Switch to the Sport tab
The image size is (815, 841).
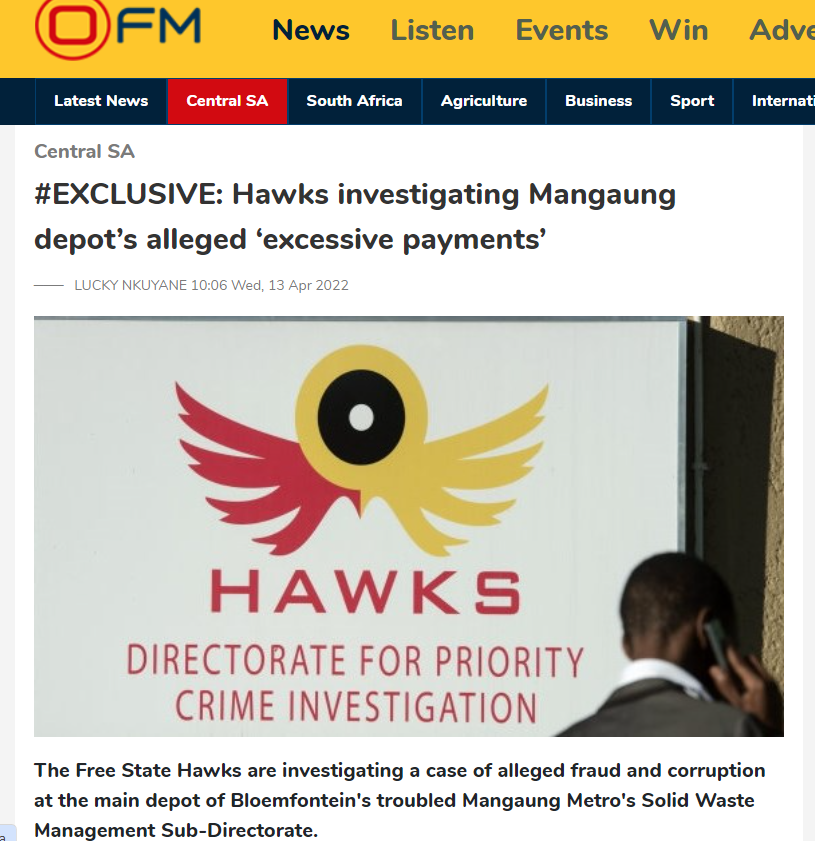point(692,101)
